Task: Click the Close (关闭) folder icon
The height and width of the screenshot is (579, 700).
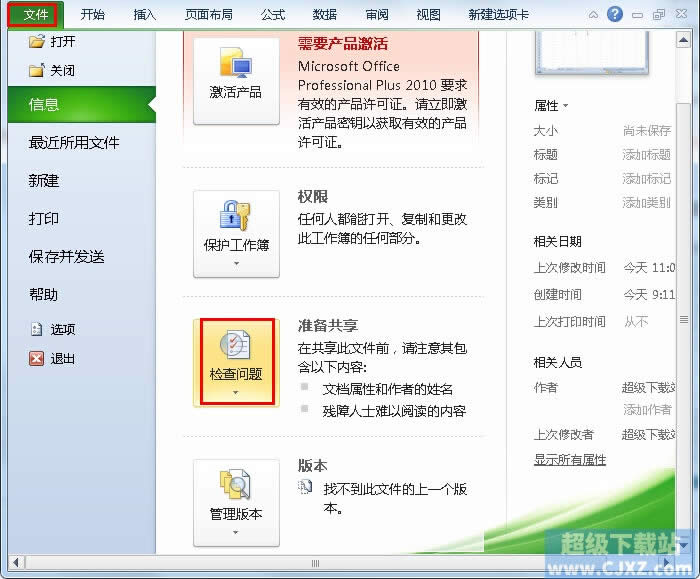Action: (37, 71)
